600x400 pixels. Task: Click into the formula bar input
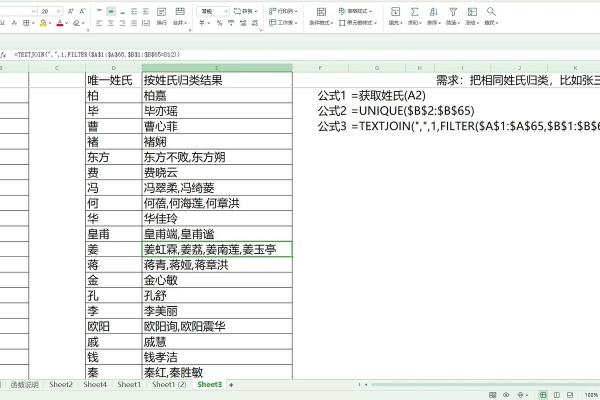click(306, 55)
